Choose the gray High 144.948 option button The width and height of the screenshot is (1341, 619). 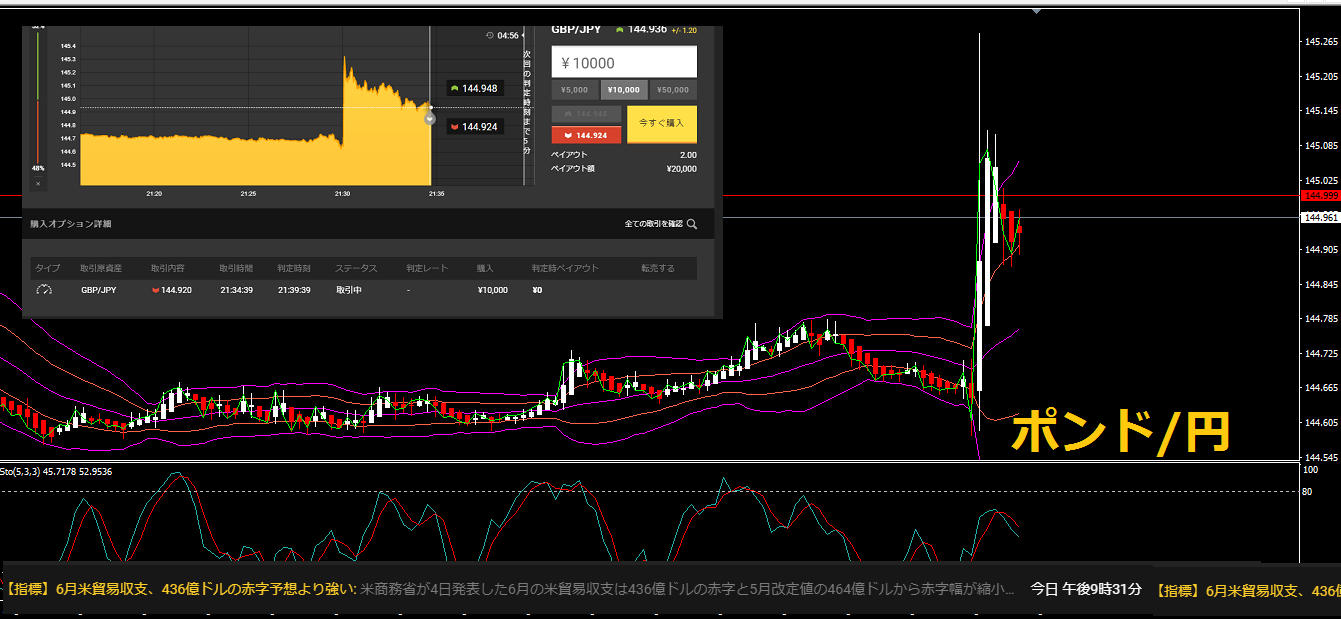586,114
